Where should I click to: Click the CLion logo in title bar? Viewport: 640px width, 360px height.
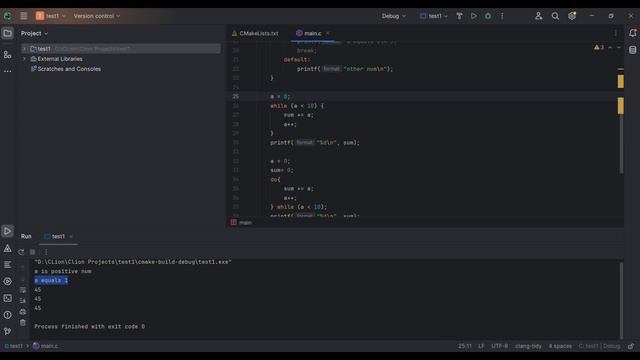[8, 16]
